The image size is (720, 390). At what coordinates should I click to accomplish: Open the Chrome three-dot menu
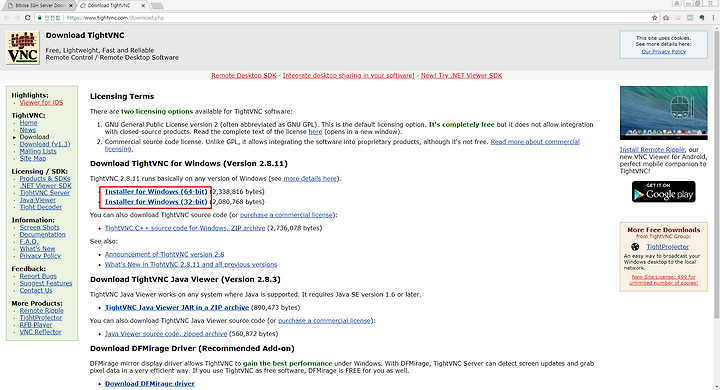(713, 17)
